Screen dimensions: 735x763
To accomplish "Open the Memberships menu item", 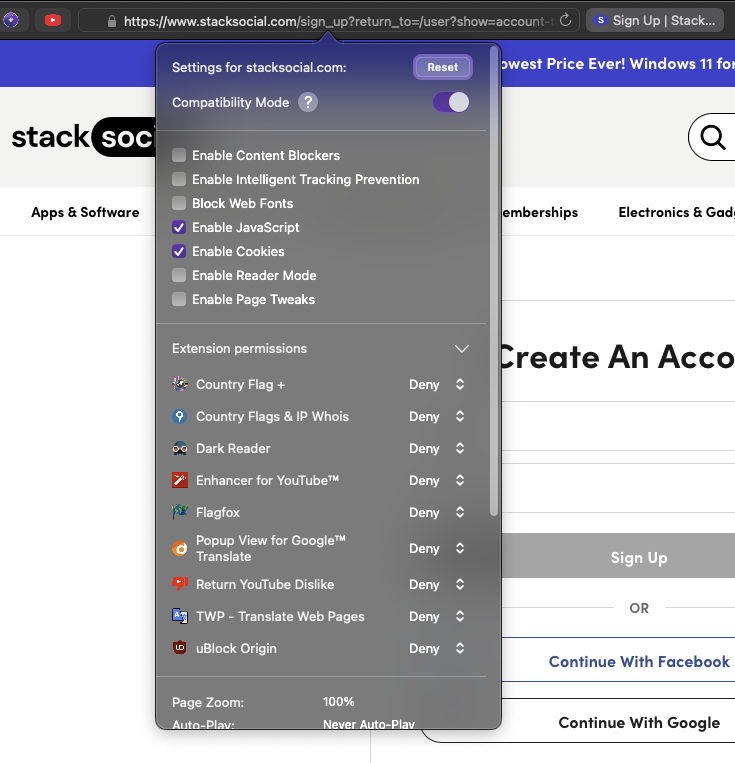I will pyautogui.click(x=540, y=212).
